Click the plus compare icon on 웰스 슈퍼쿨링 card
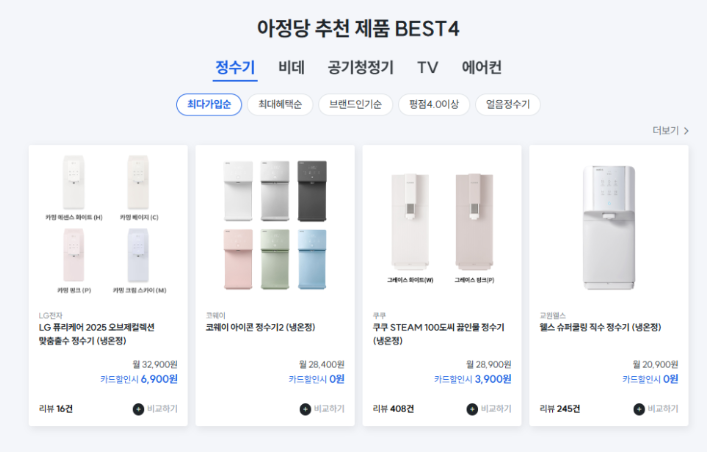This screenshot has height=452, width=708. (x=639, y=409)
